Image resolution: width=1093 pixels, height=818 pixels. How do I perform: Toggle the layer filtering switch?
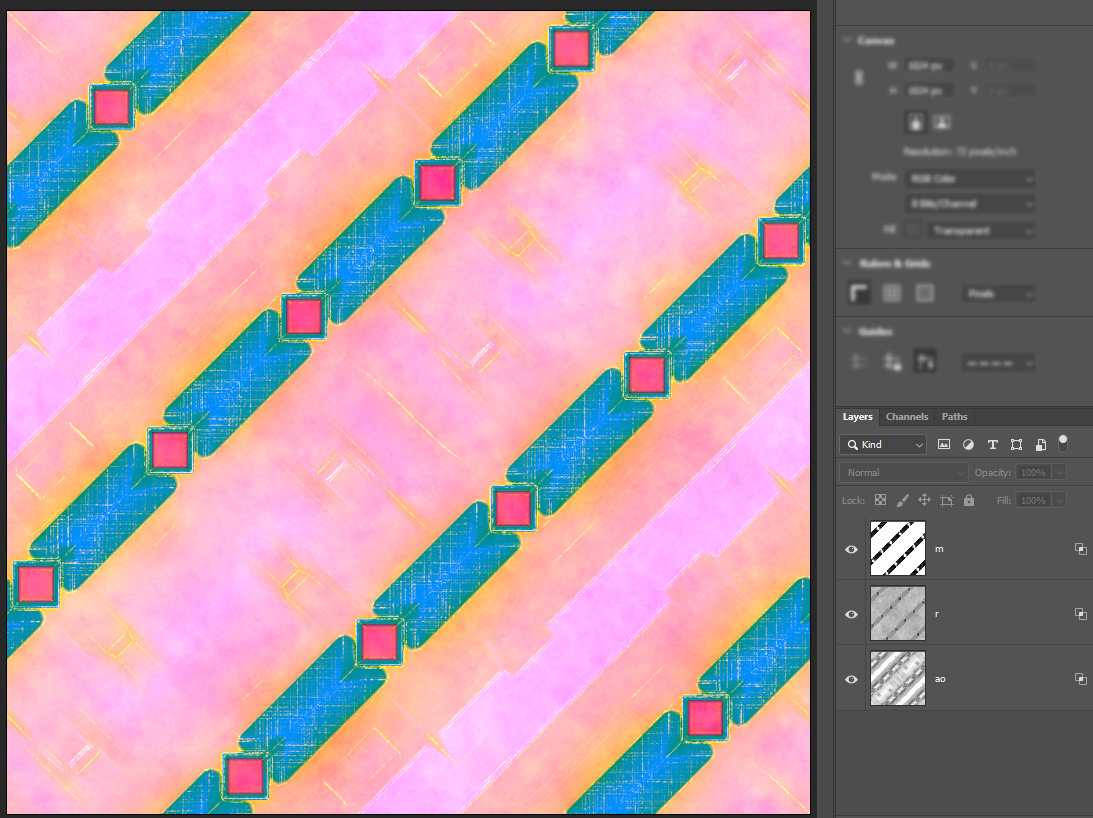1063,442
